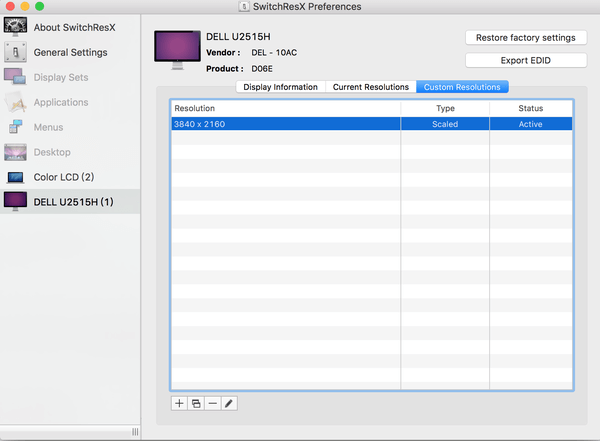Click the Applications sidebar label
Screen dimensions: 600x441
pos(61,102)
